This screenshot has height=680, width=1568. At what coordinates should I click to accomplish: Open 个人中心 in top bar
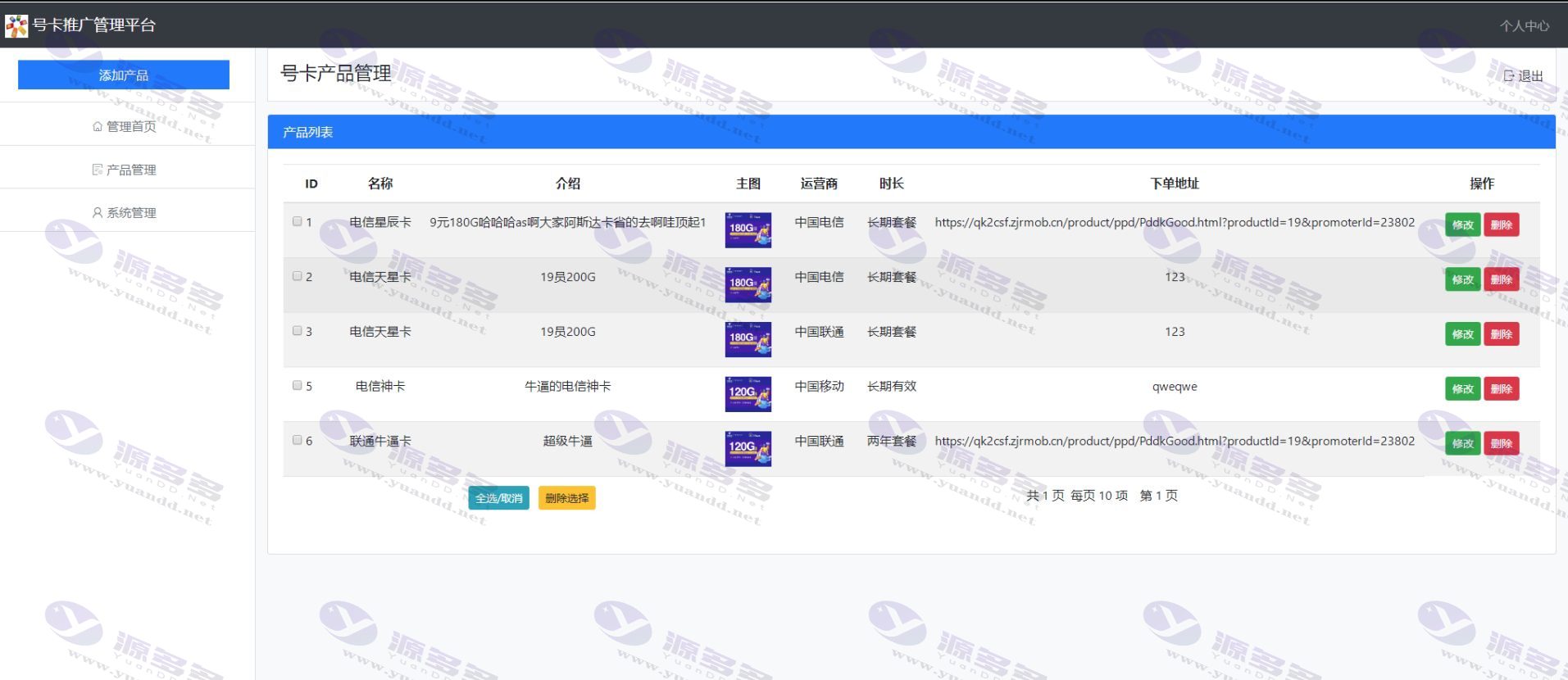1525,25
